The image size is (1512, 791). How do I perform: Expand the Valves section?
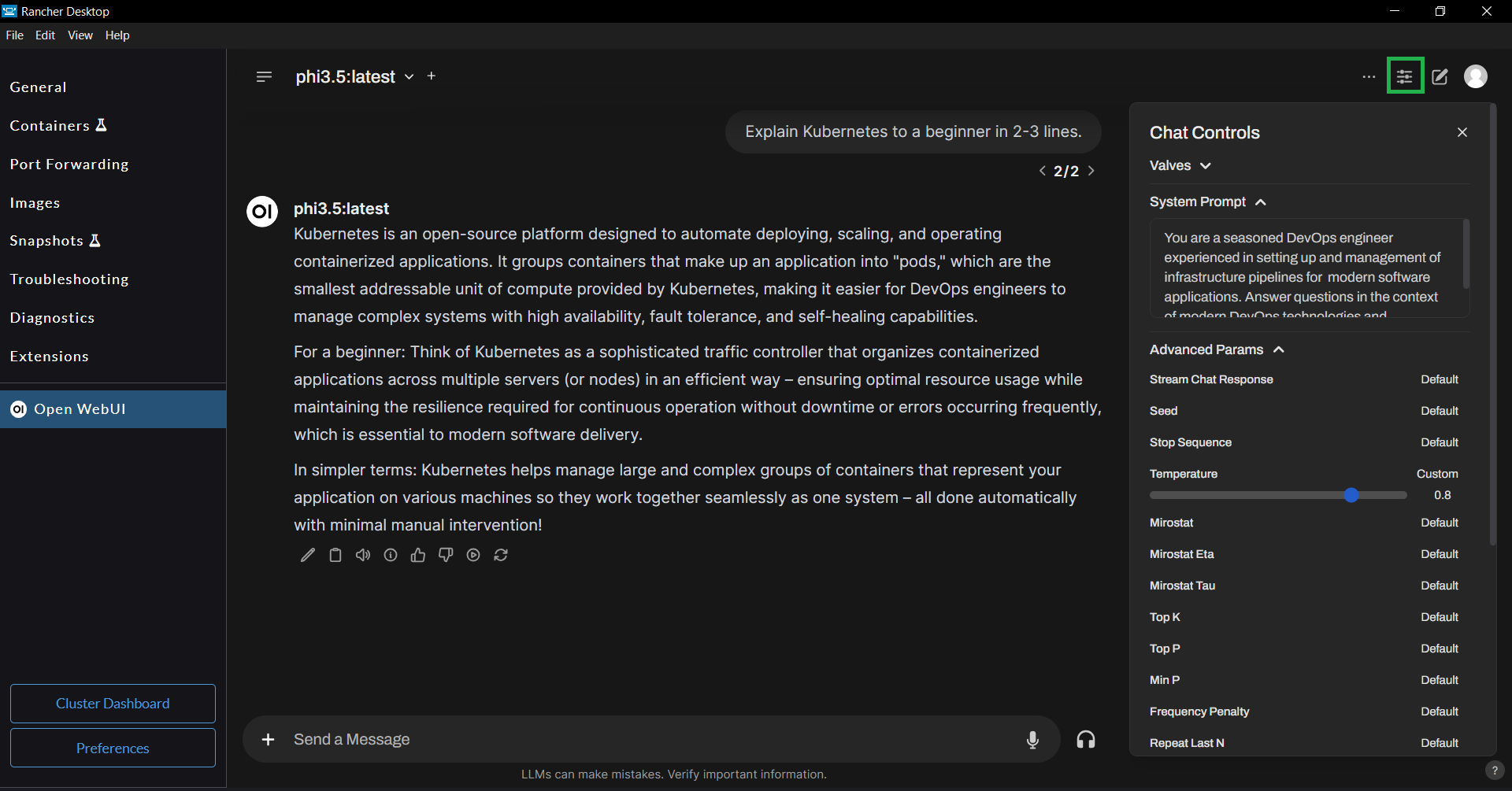click(1180, 165)
